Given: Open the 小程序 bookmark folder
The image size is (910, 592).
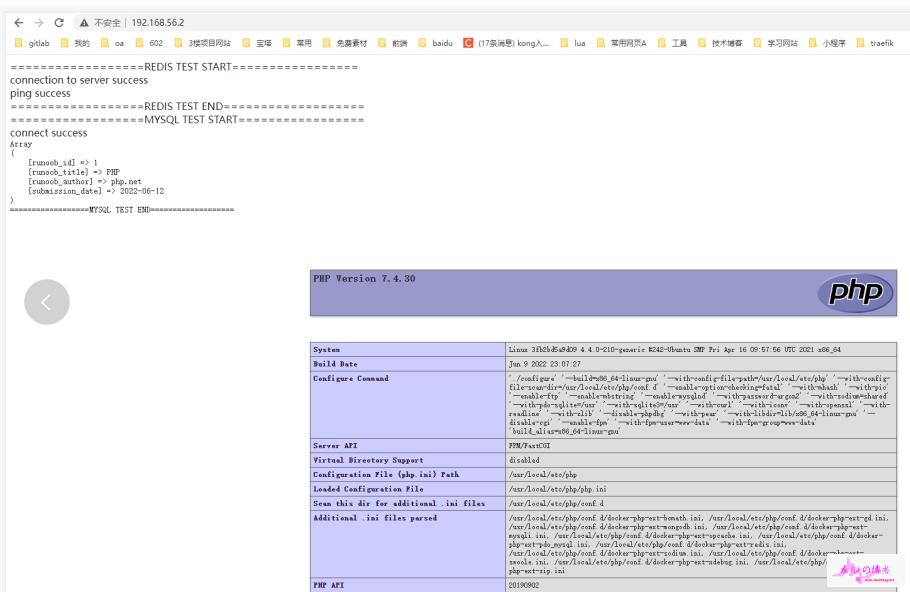Looking at the screenshot, I should coord(827,43).
